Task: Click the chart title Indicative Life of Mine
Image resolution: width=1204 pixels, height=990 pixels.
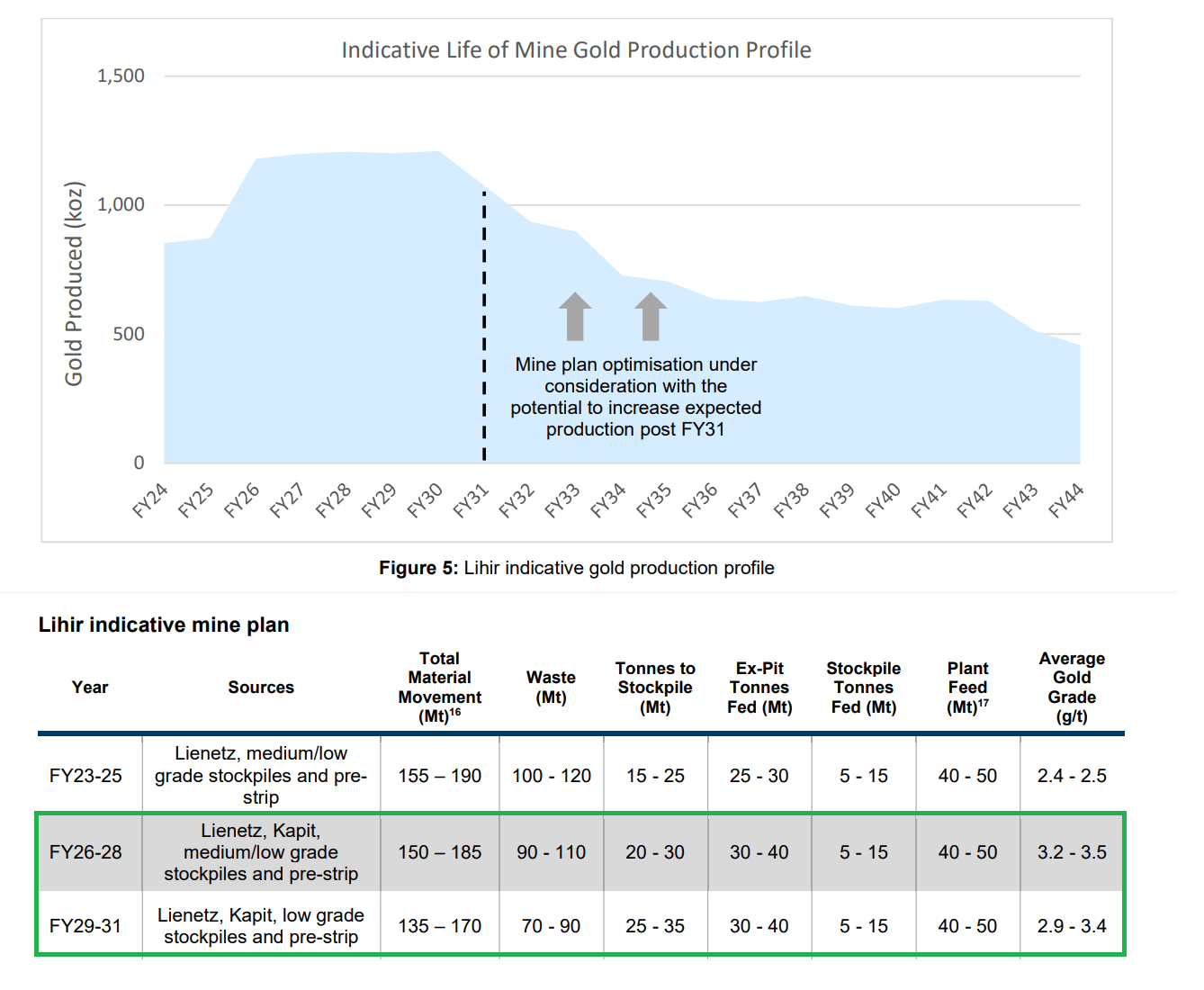Action: click(576, 50)
